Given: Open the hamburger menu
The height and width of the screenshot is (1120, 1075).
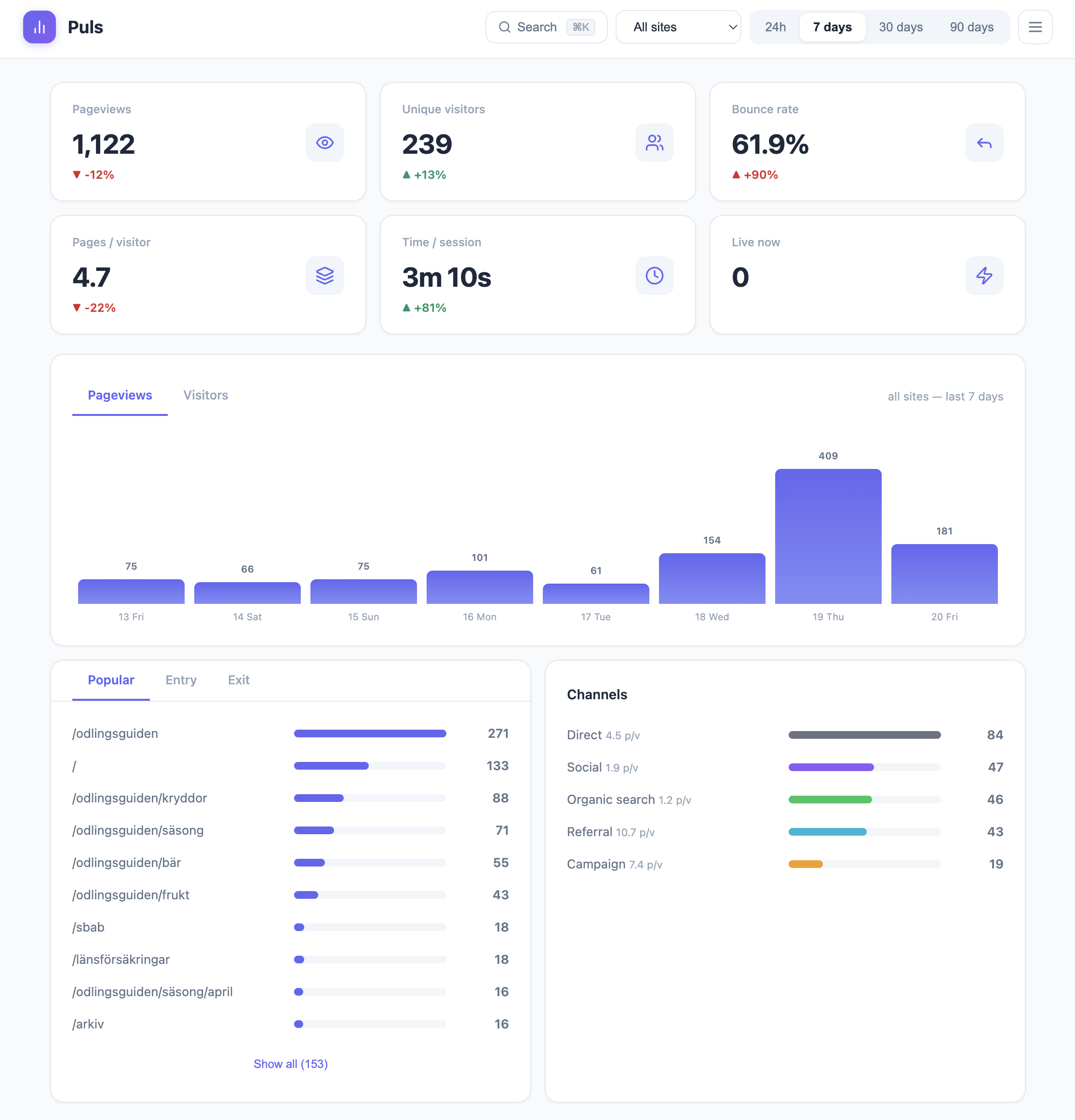Looking at the screenshot, I should (x=1035, y=27).
